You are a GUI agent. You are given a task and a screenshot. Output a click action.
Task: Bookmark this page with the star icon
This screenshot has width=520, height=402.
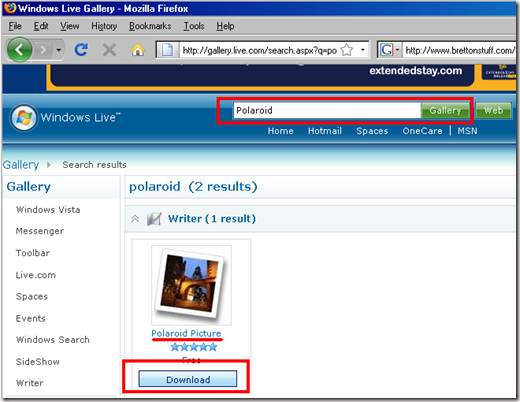click(x=347, y=50)
